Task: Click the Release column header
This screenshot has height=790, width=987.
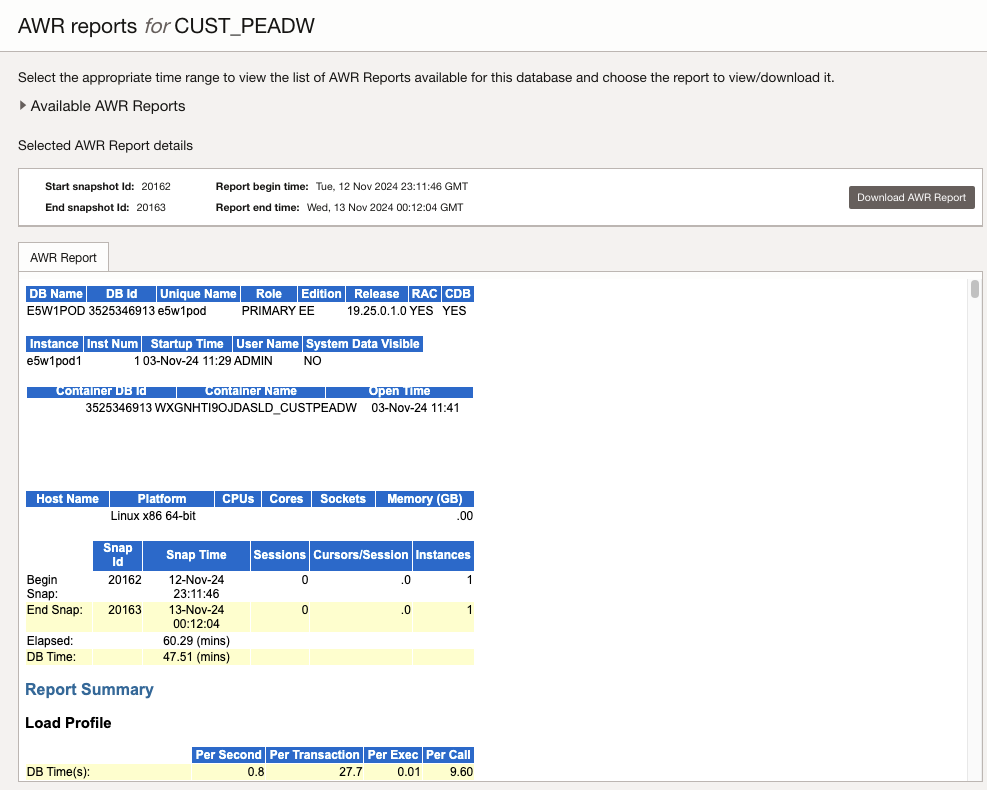Action: pos(376,294)
